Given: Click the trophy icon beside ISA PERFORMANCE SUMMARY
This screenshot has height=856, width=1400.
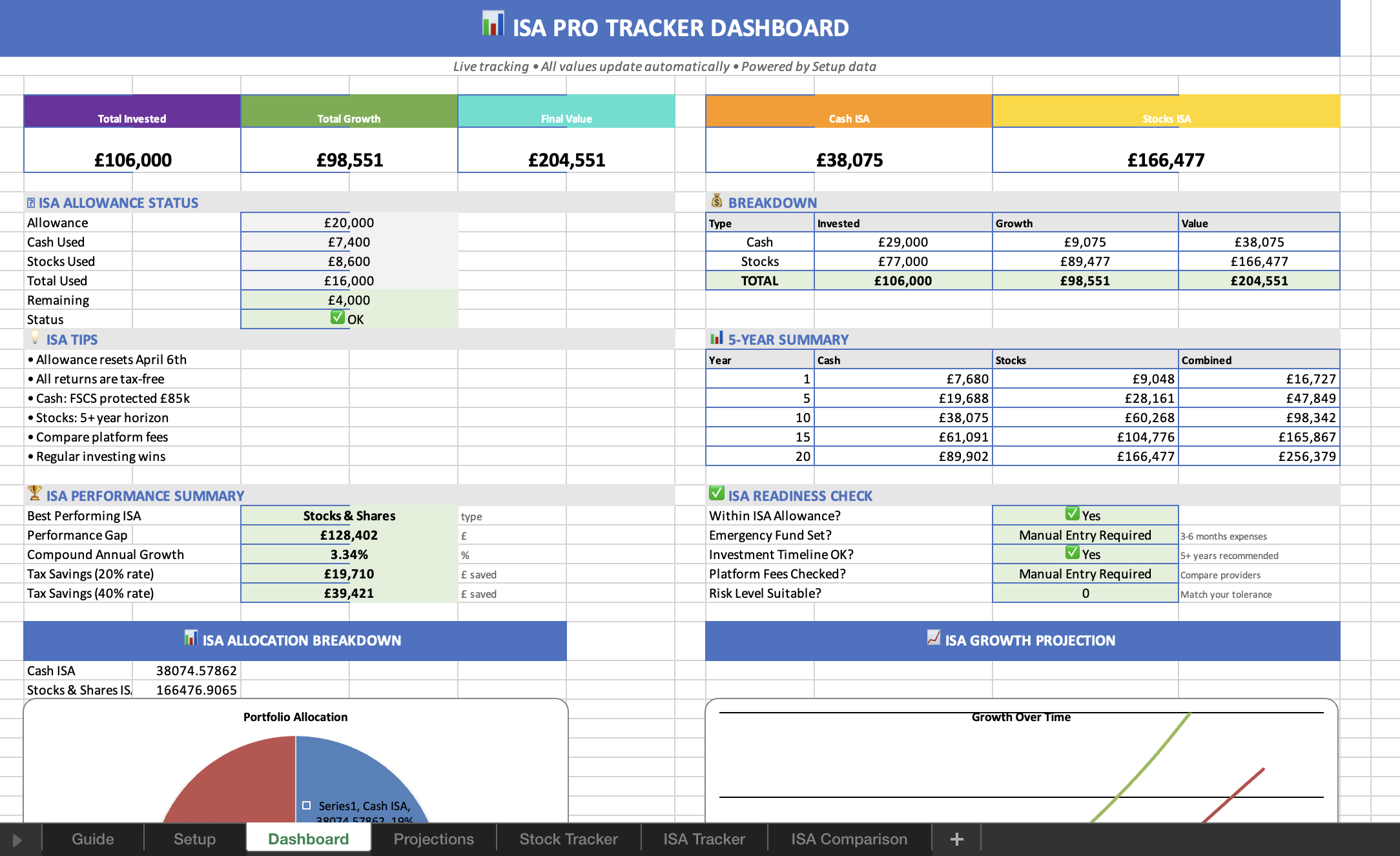Looking at the screenshot, I should (x=34, y=495).
